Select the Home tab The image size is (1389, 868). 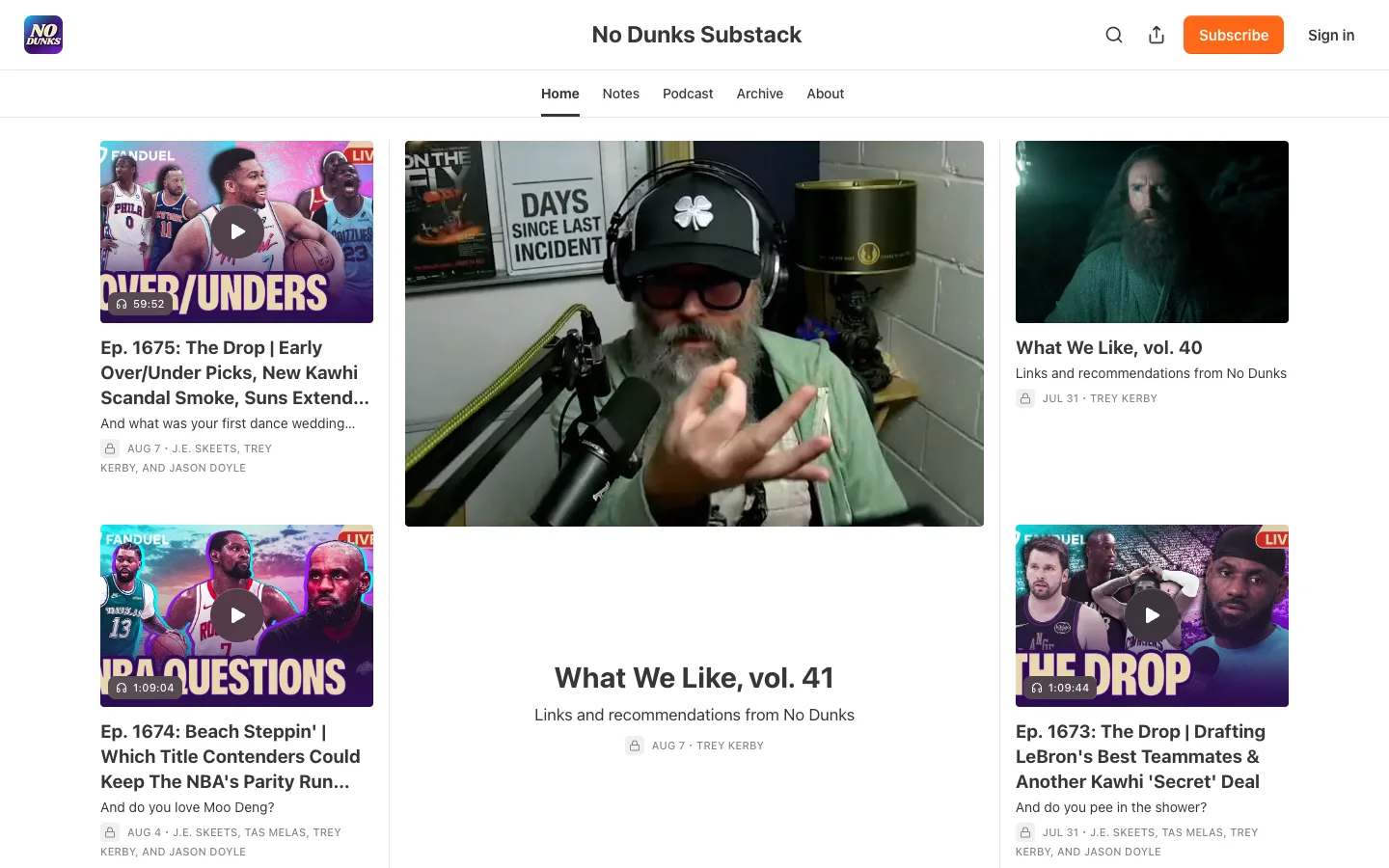click(x=560, y=94)
